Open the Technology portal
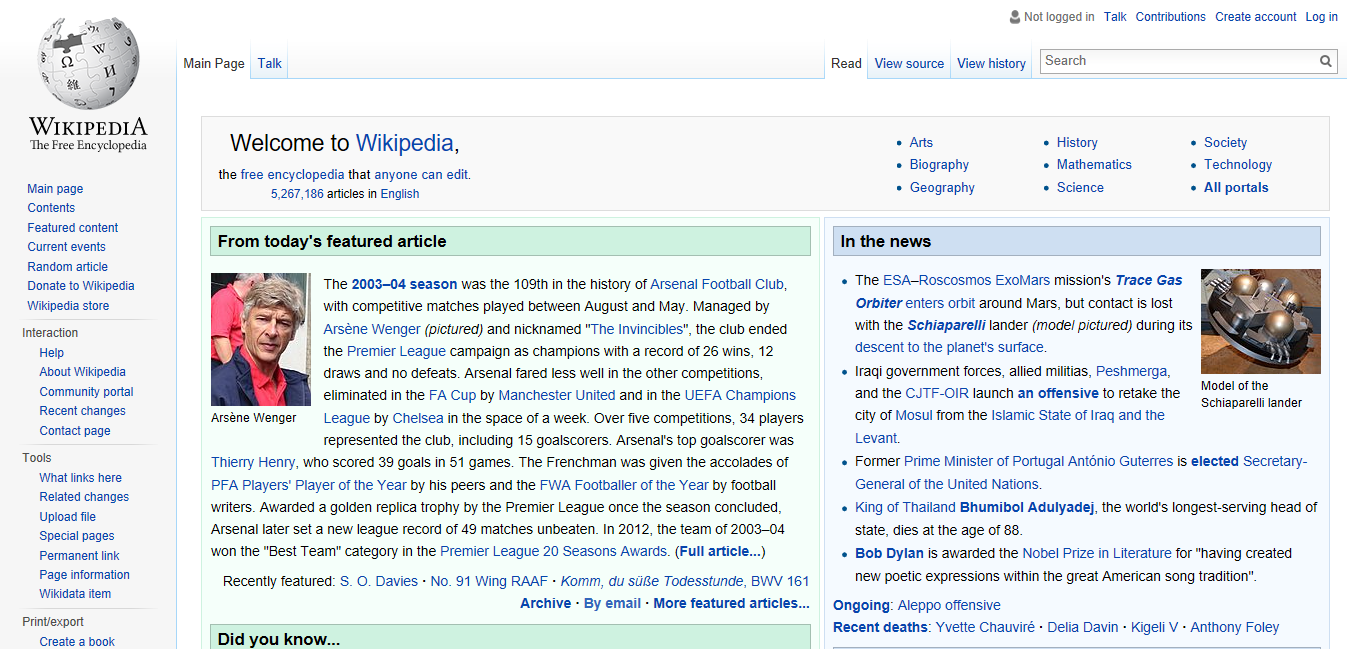The width and height of the screenshot is (1347, 649). (x=1238, y=165)
